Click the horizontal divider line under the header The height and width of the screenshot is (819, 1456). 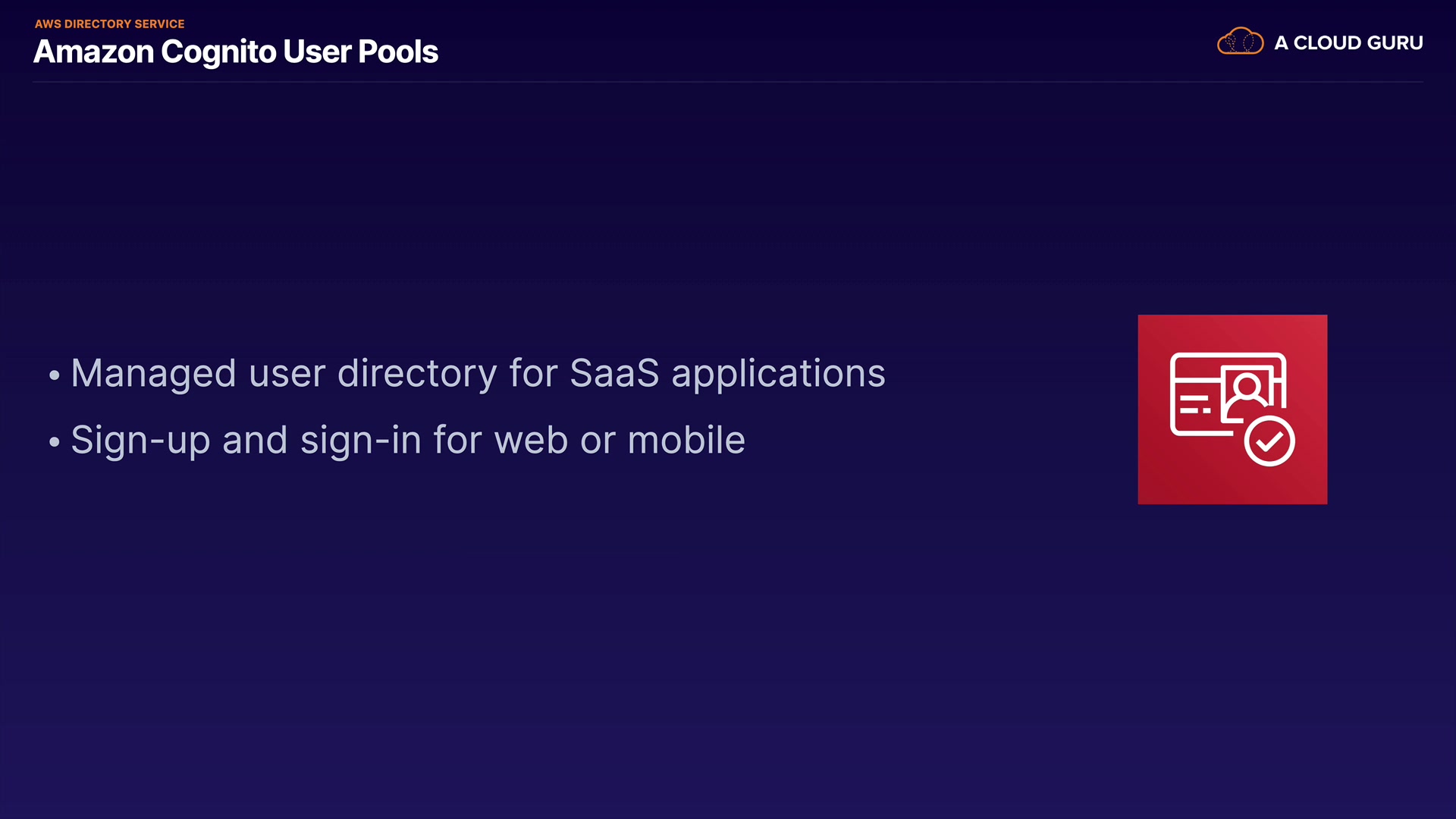(728, 81)
